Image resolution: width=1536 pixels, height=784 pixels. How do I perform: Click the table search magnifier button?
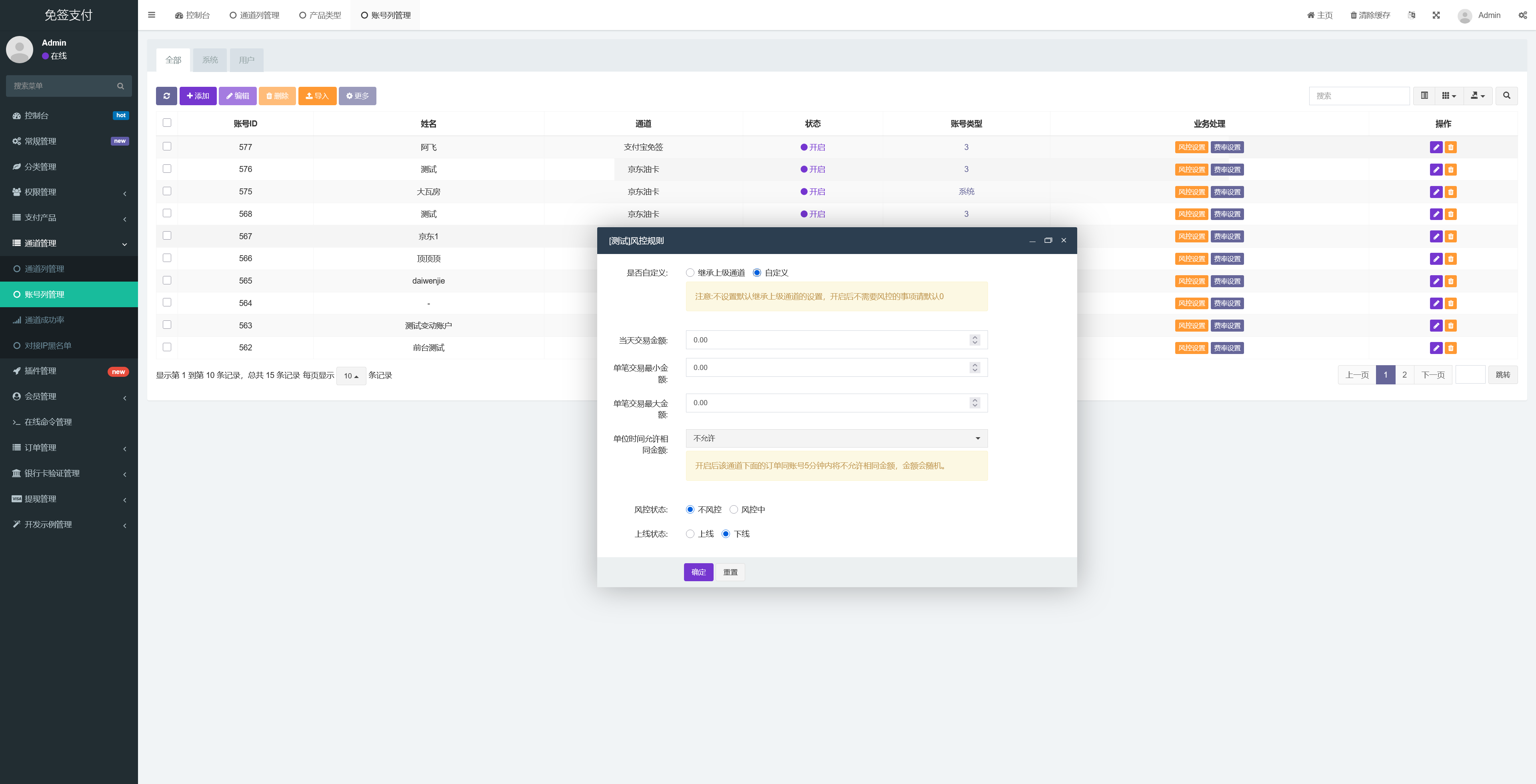tap(1506, 96)
